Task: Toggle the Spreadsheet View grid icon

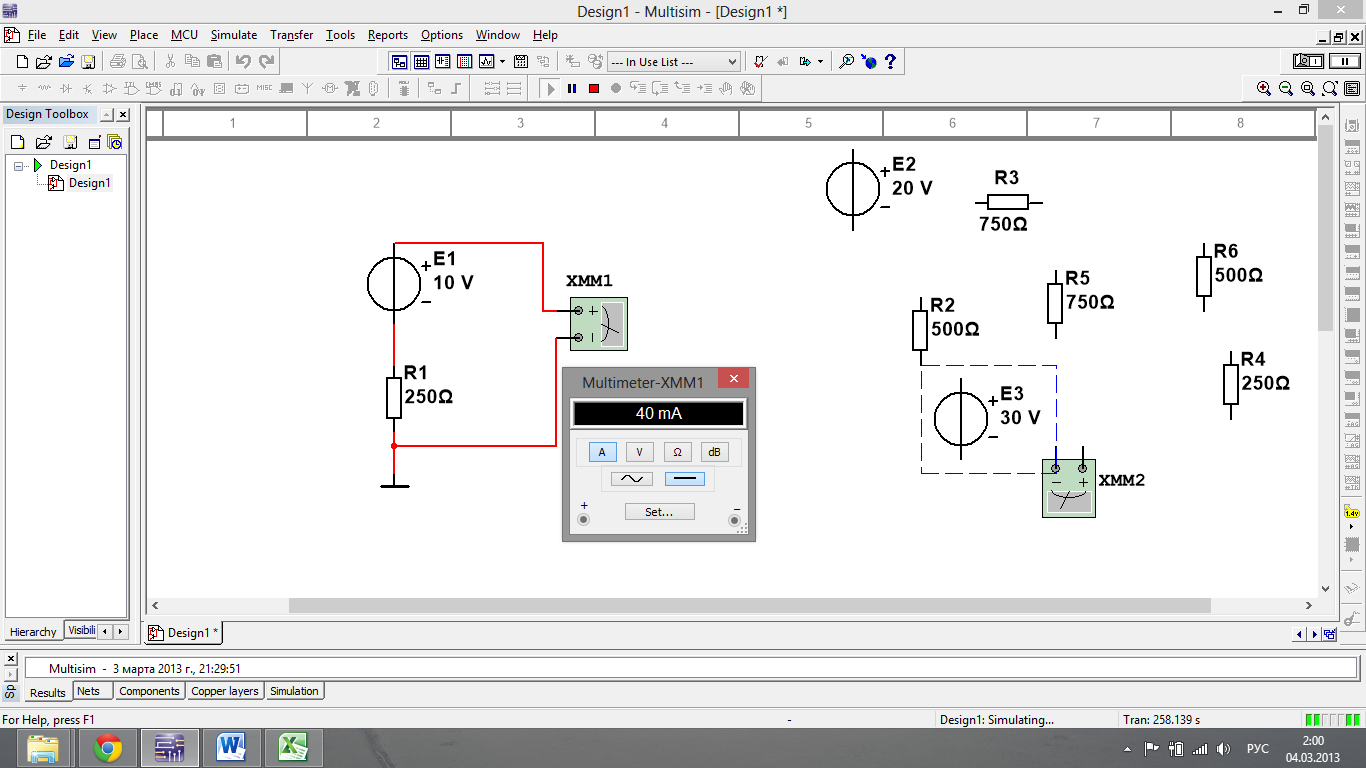Action: coord(421,62)
